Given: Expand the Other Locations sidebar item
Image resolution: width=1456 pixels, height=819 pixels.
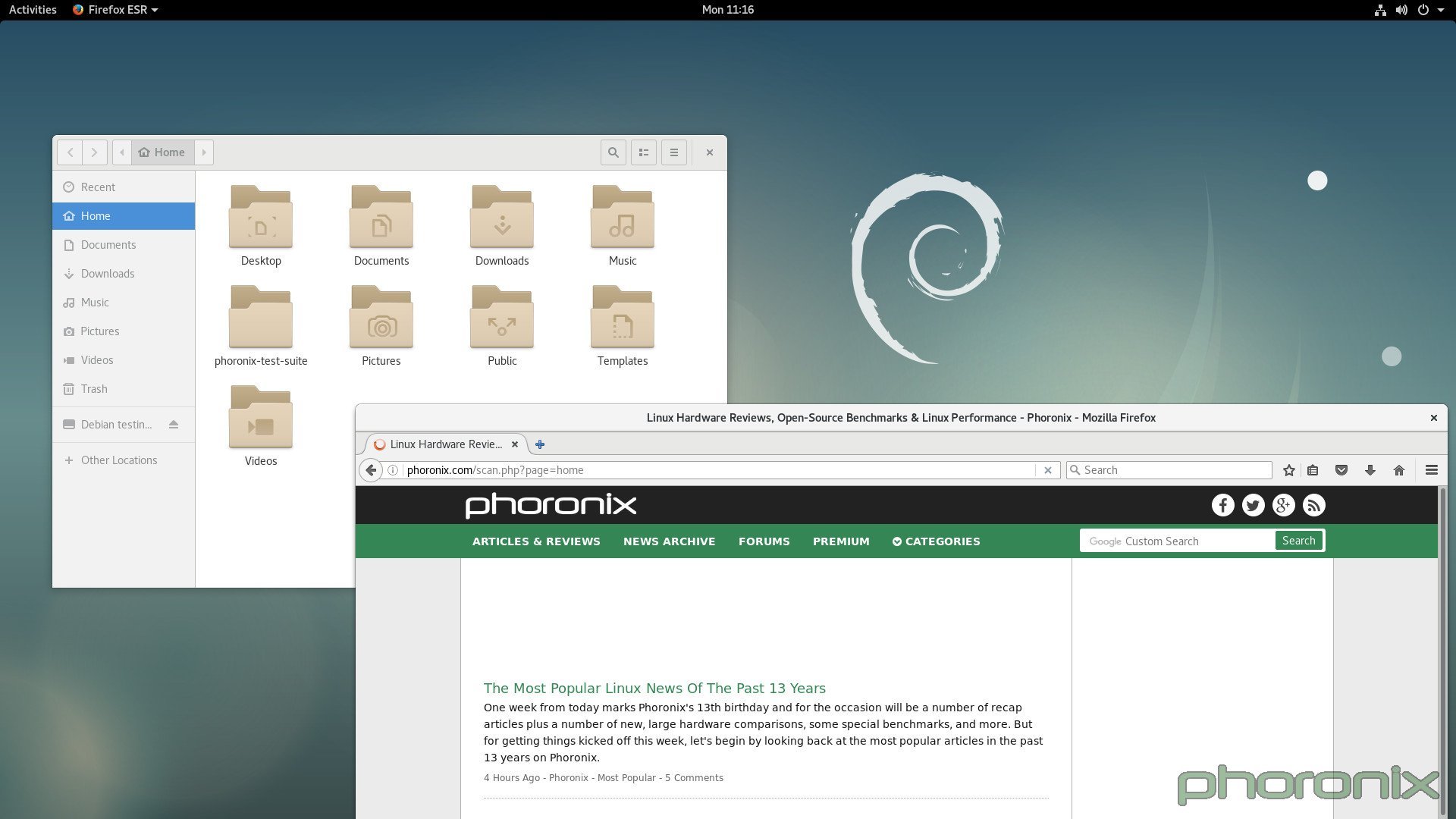Looking at the screenshot, I should (x=118, y=459).
